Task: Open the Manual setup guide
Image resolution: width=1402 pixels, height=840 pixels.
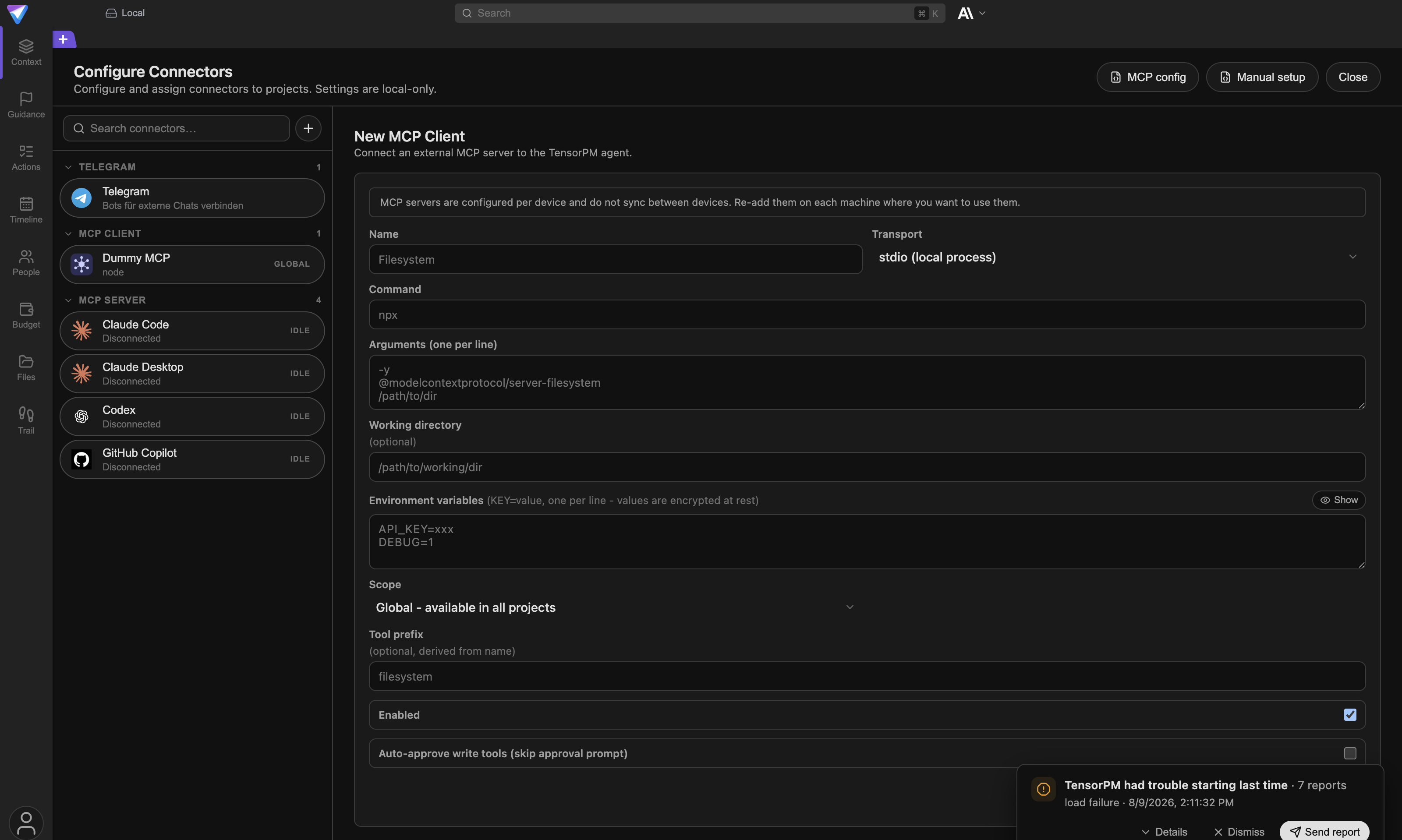Action: [x=1261, y=77]
